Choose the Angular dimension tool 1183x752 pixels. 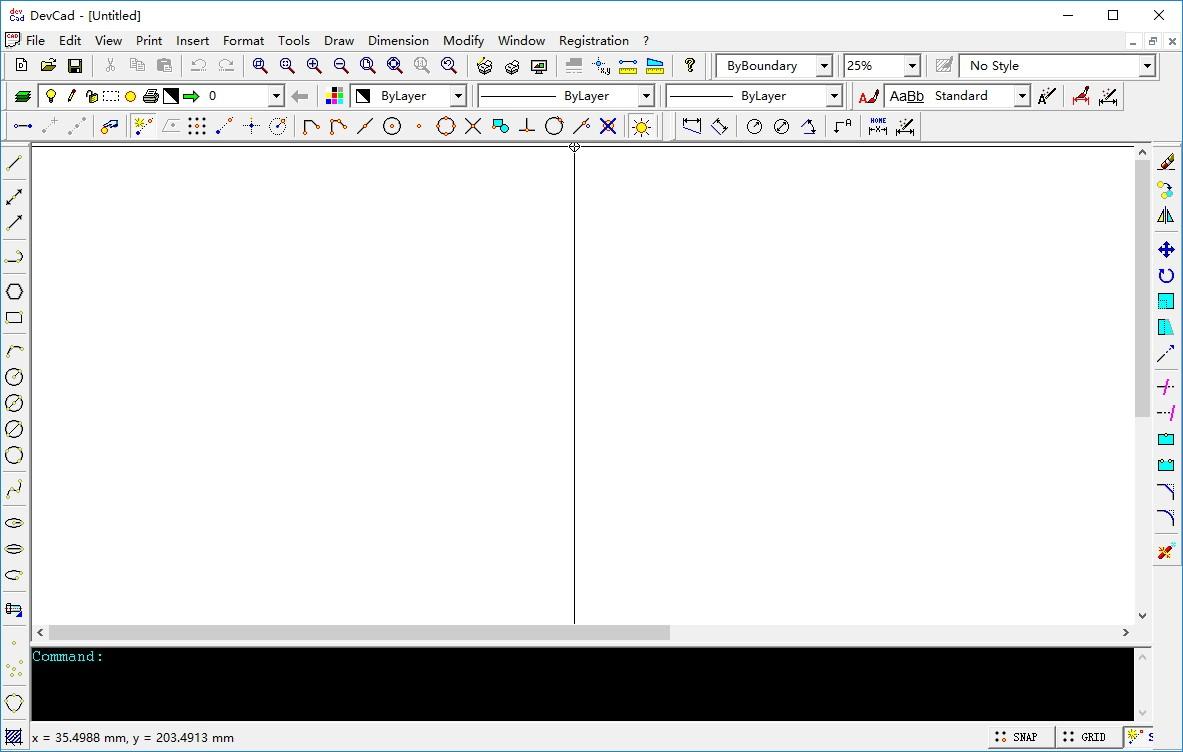pyautogui.click(x=808, y=126)
